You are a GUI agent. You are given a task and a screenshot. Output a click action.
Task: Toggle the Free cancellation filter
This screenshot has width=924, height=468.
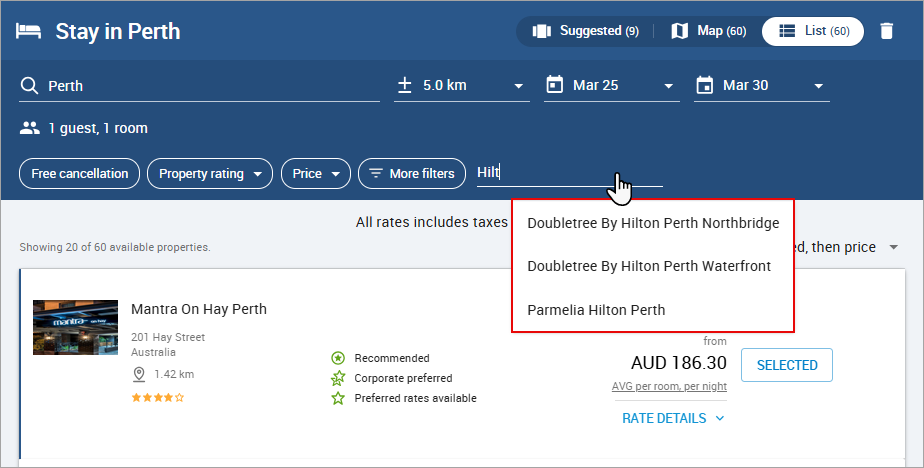(x=80, y=174)
